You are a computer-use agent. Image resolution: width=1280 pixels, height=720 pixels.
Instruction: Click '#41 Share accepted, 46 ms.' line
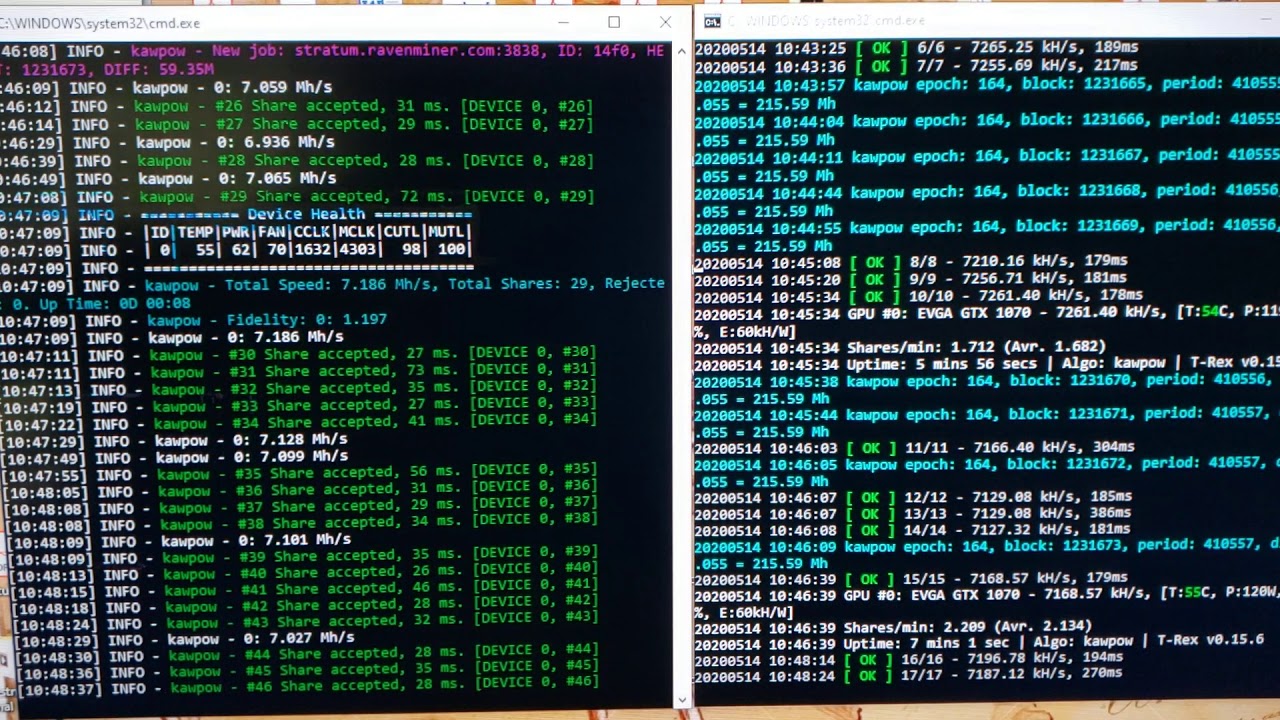pyautogui.click(x=301, y=585)
